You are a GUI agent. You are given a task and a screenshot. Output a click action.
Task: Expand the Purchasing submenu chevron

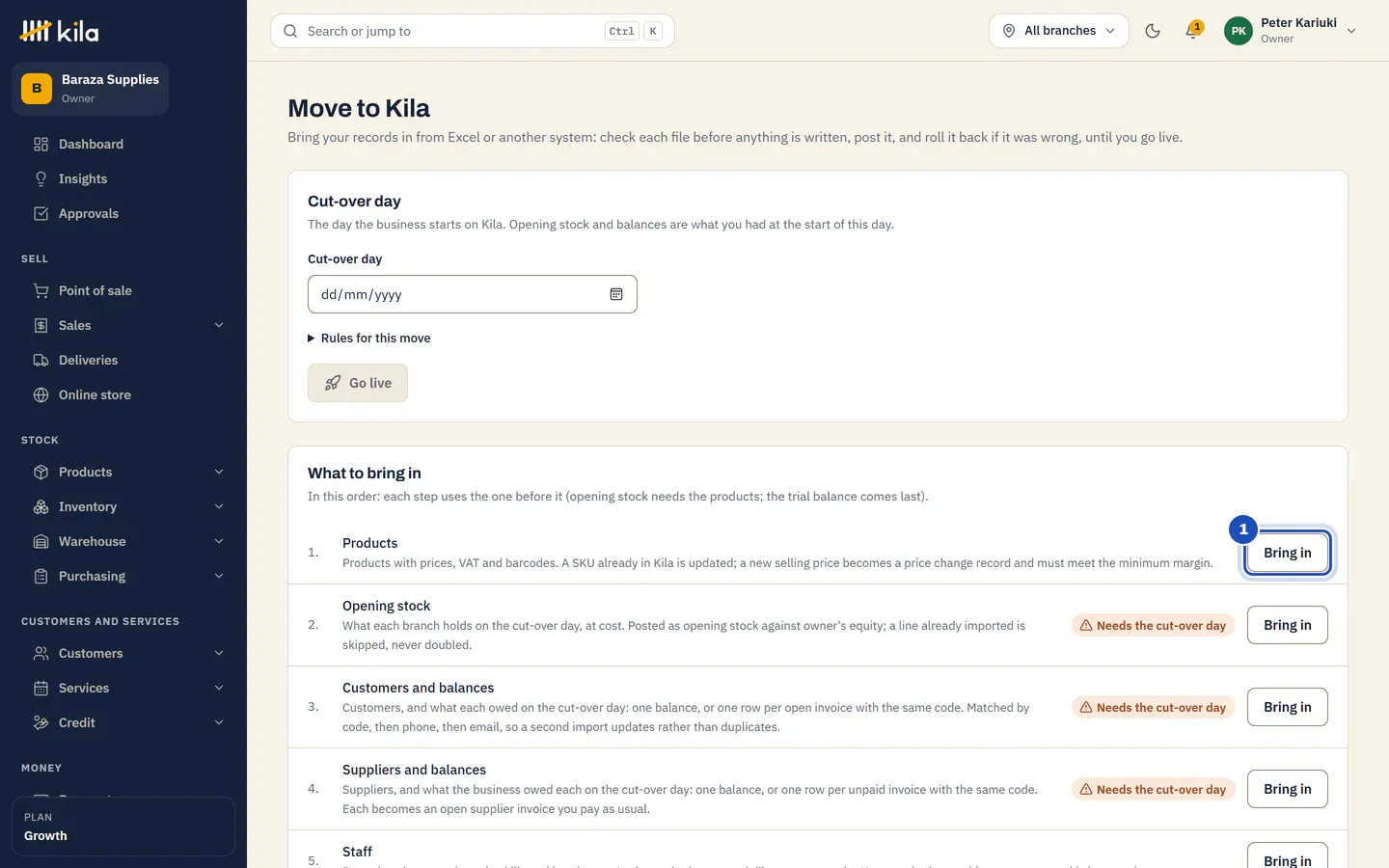[x=219, y=577]
